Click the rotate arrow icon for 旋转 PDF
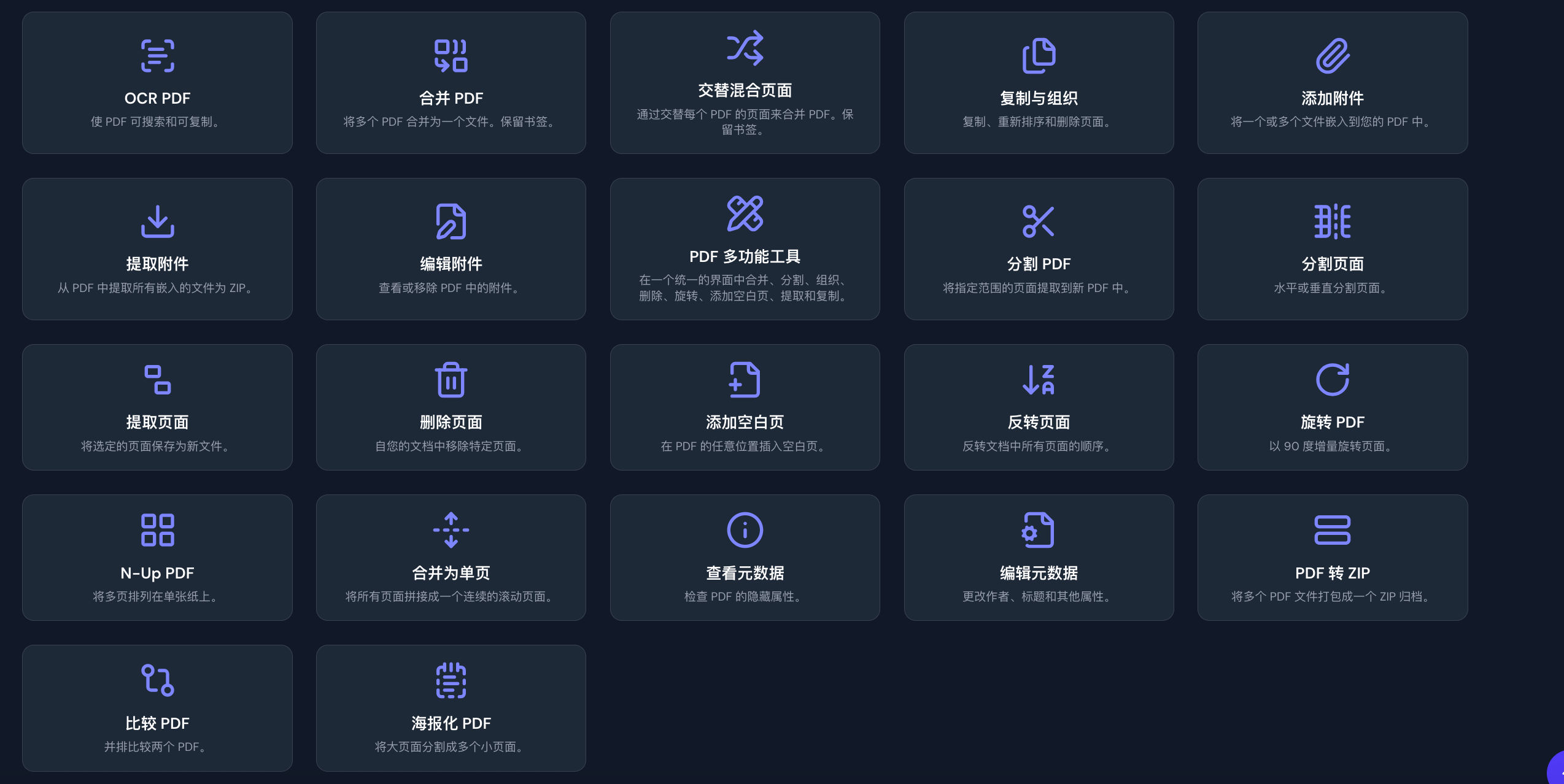Viewport: 1564px width, 784px height. pyautogui.click(x=1332, y=380)
